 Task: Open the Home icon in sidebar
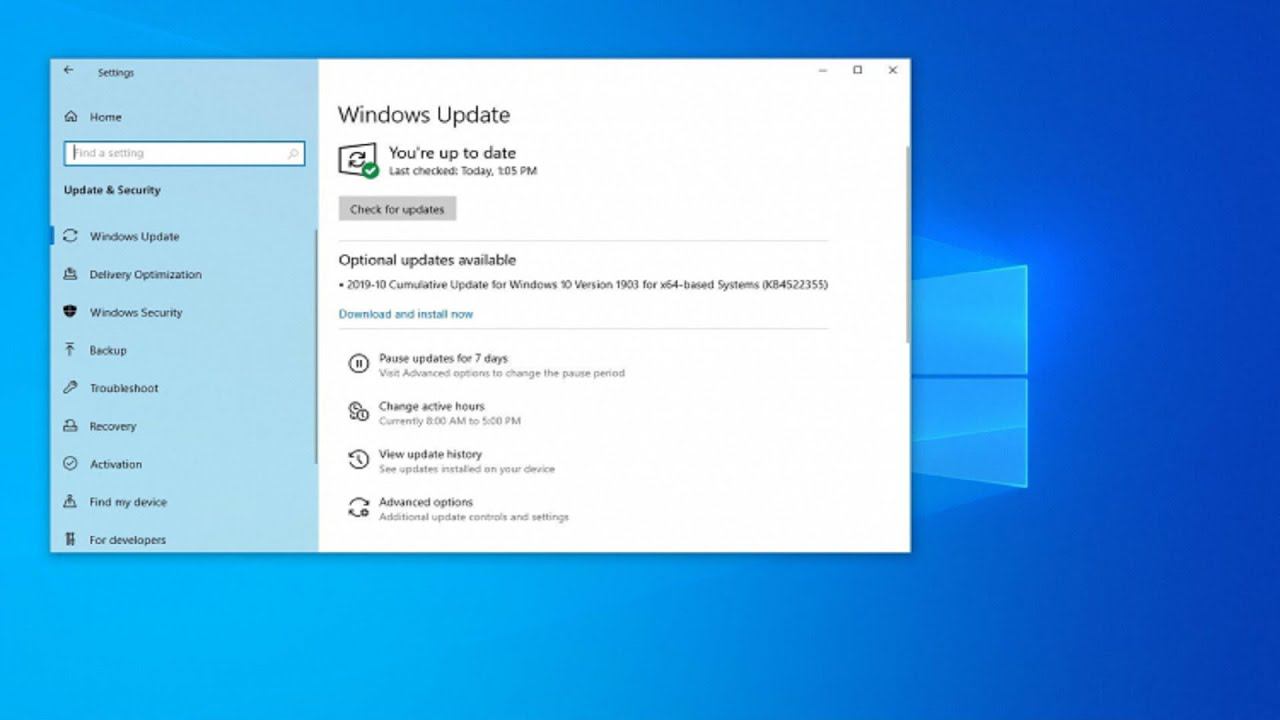(70, 117)
